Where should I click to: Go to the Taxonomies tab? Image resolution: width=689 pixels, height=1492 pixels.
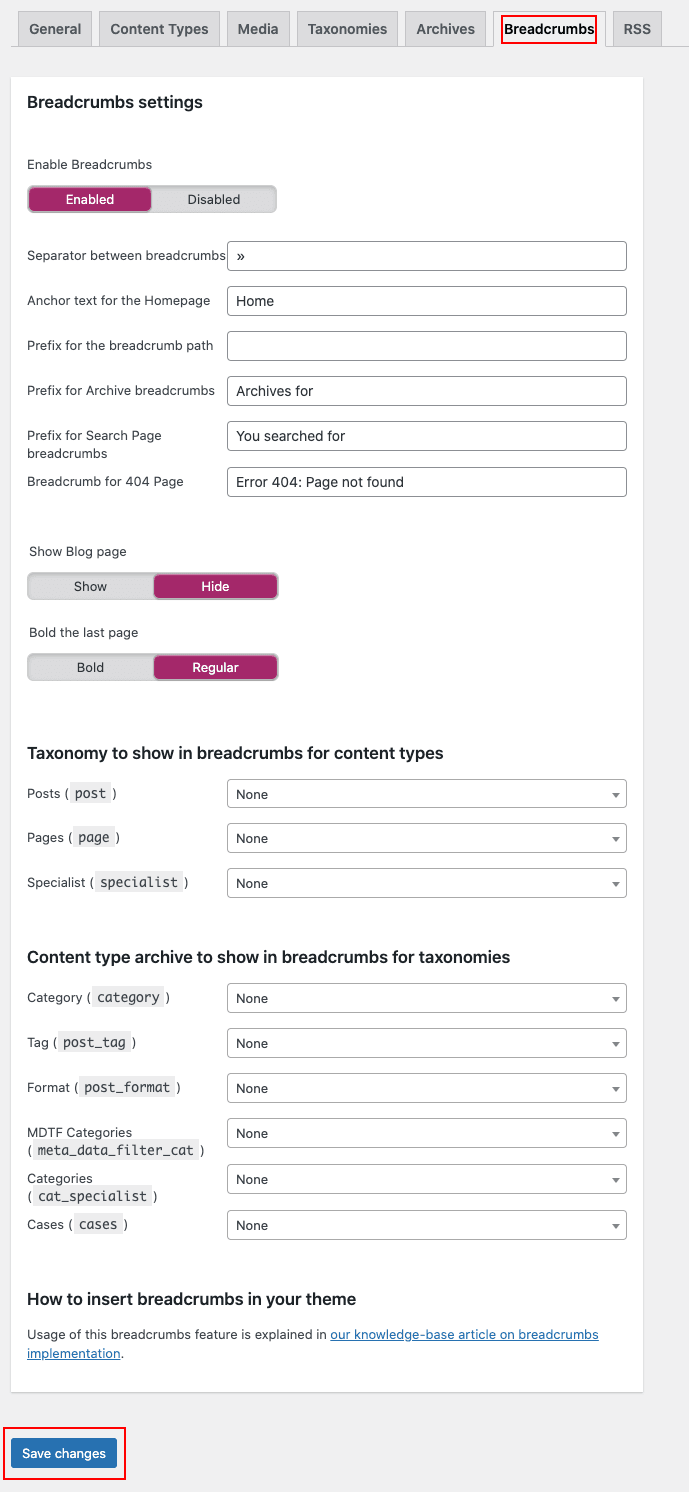click(347, 29)
